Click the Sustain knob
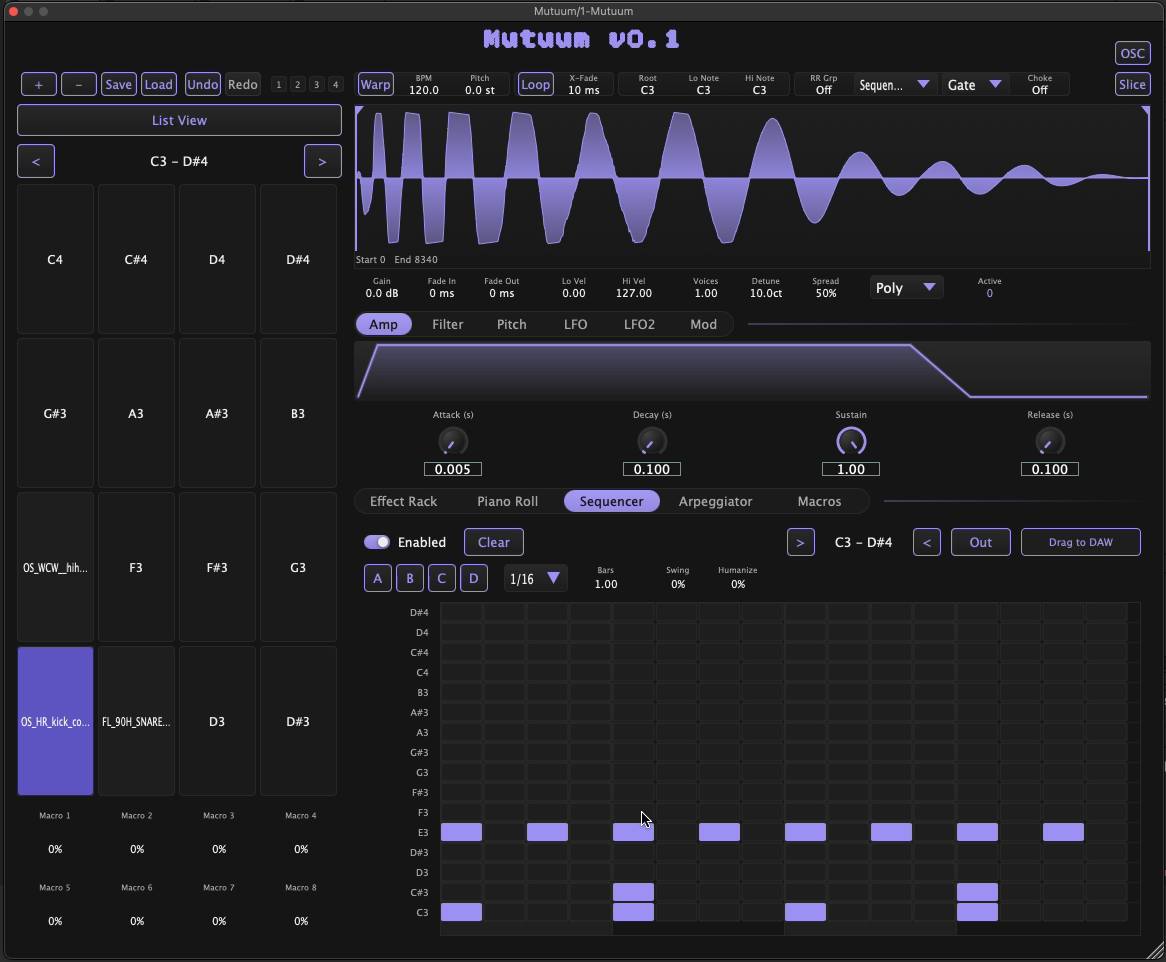The width and height of the screenshot is (1166, 962). [x=851, y=442]
